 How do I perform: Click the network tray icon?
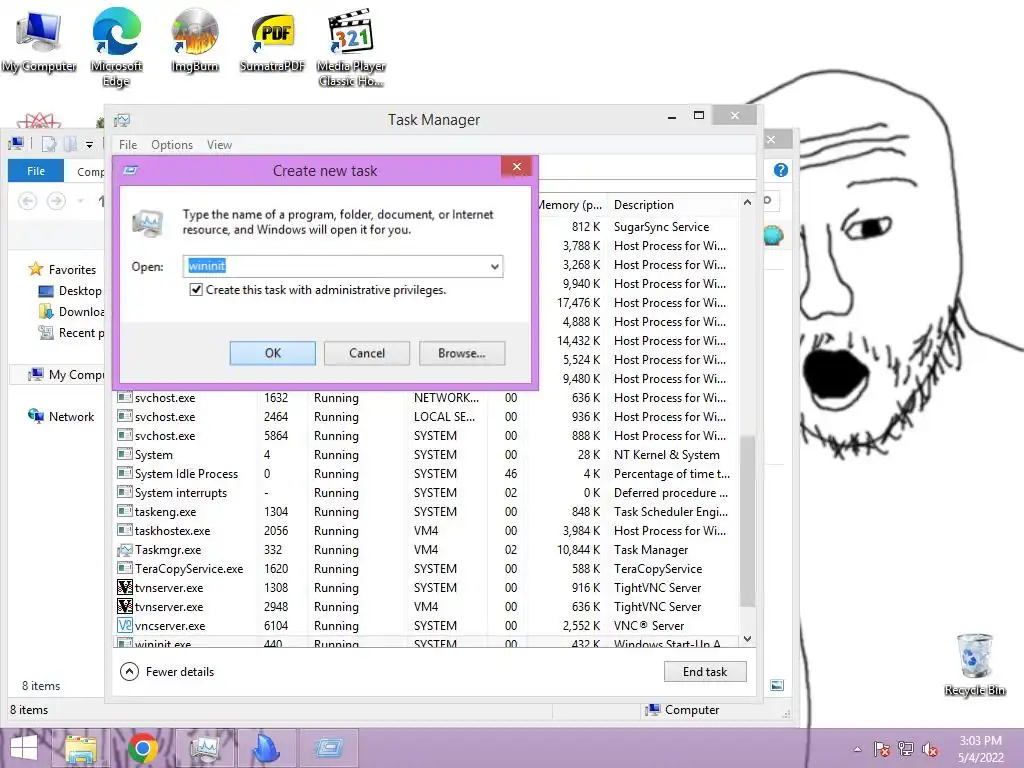(x=905, y=749)
